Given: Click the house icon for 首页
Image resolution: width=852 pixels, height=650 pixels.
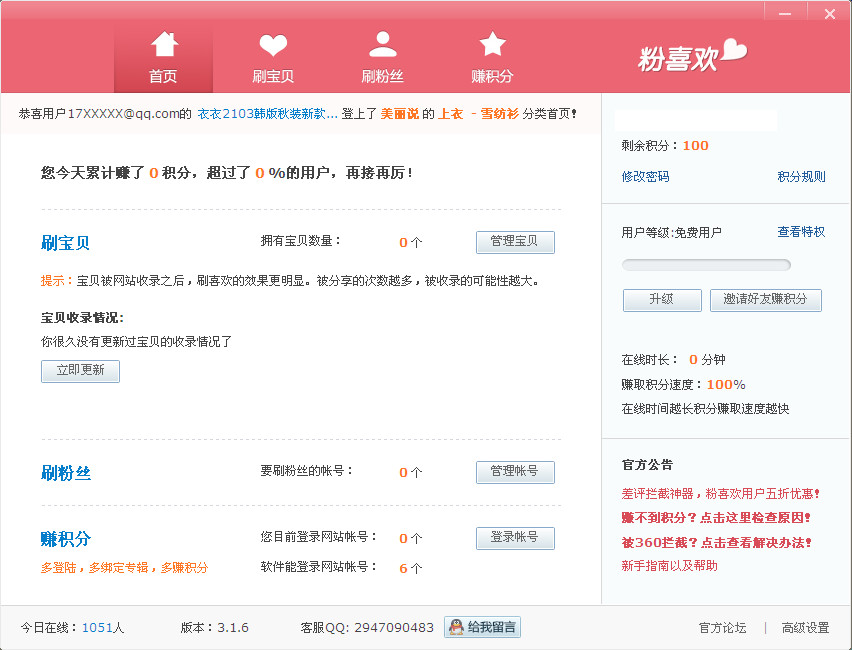Looking at the screenshot, I should click(x=164, y=45).
